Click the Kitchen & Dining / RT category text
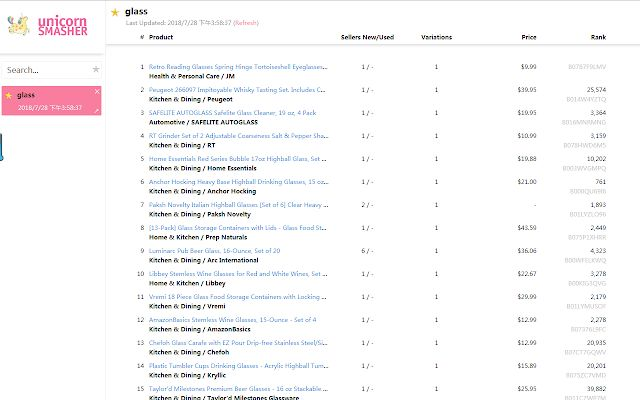640x400 pixels. (x=182, y=145)
